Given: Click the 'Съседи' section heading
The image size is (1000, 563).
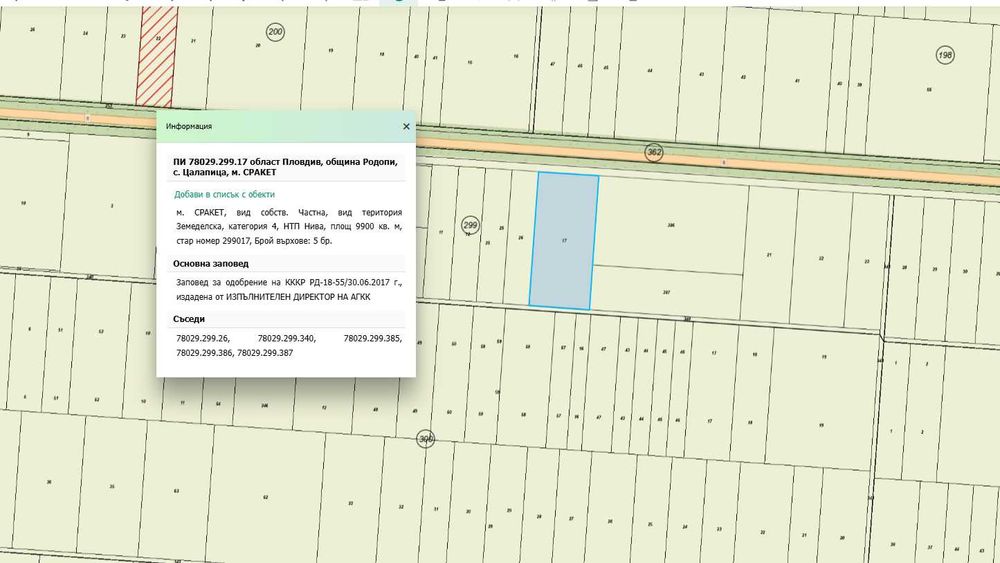Looking at the screenshot, I should coord(189,319).
